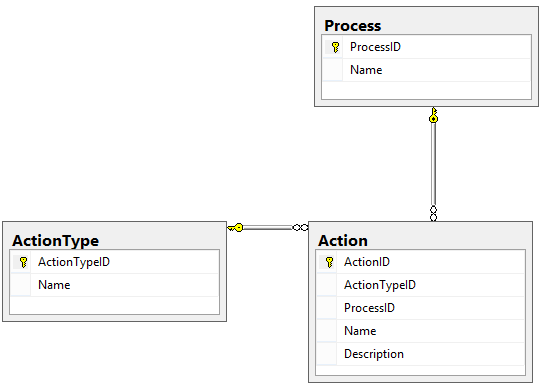Select the Action table title
This screenshot has width=544, height=387.
(343, 241)
